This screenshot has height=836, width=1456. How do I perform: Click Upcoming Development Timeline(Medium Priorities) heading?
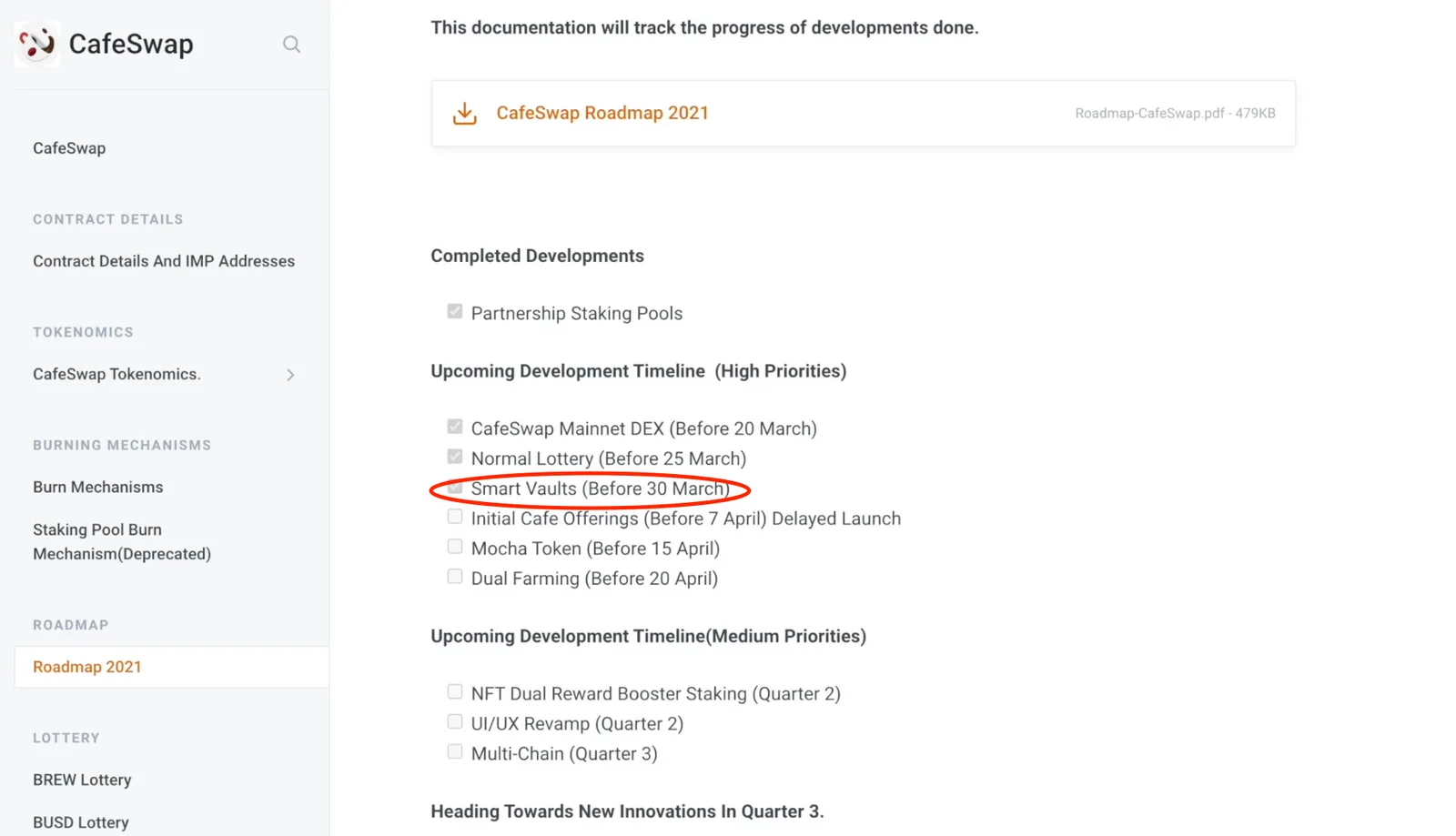(649, 636)
